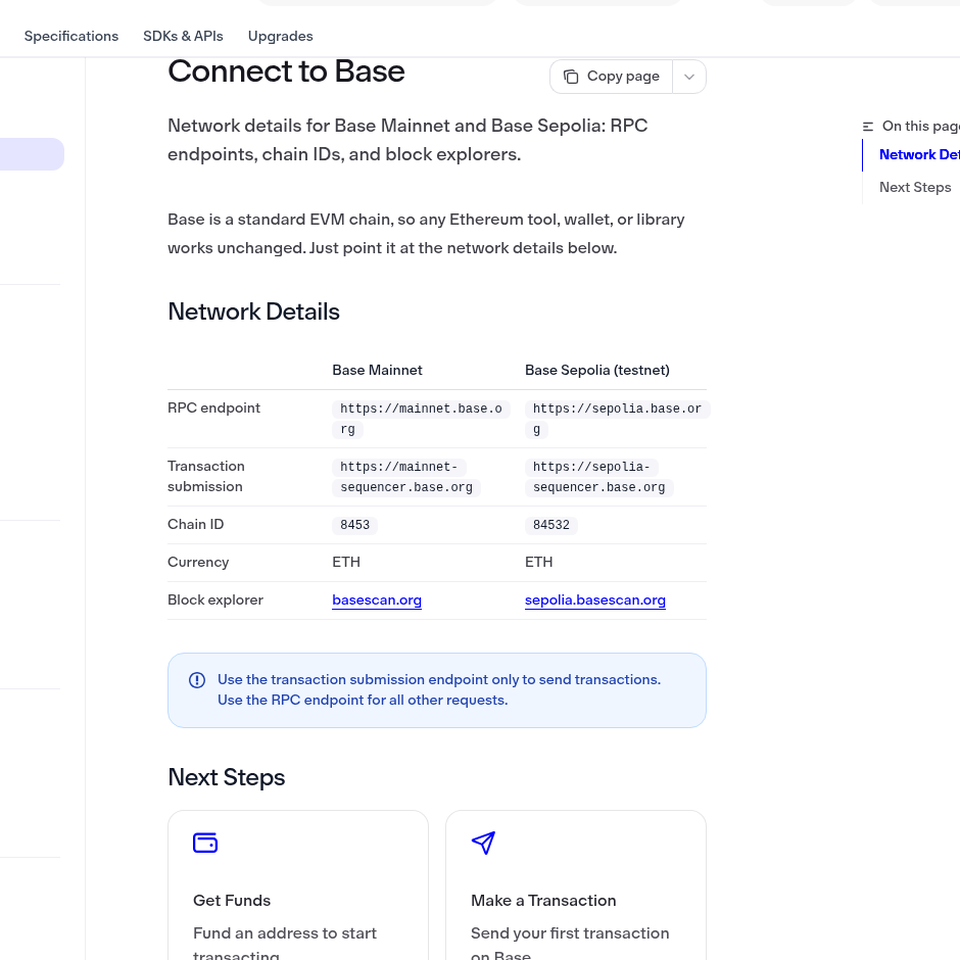960x960 pixels.
Task: Click the Block explorer row label
Action: [x=216, y=600]
